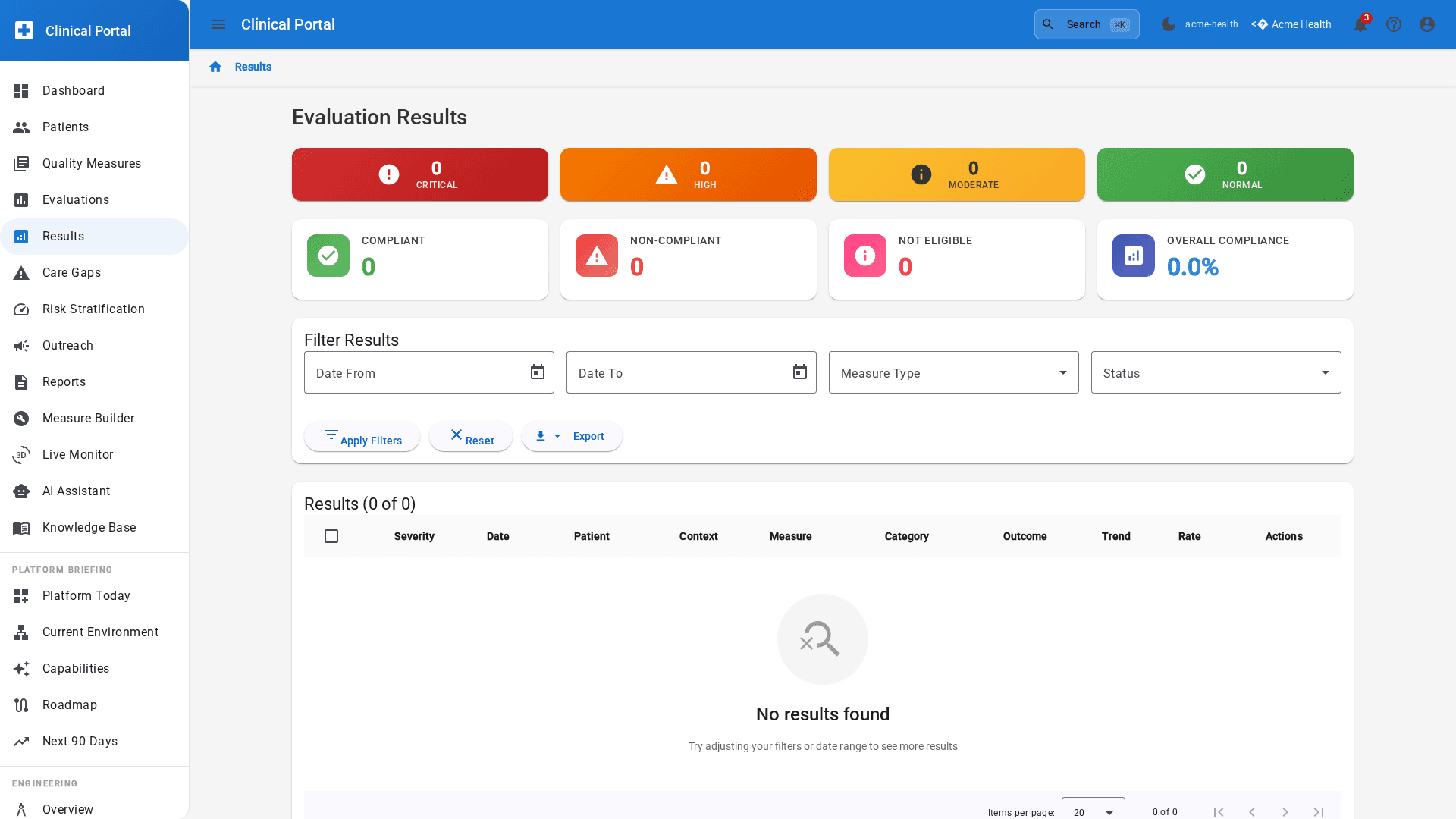
Task: Click the notifications bell icon
Action: [1360, 25]
